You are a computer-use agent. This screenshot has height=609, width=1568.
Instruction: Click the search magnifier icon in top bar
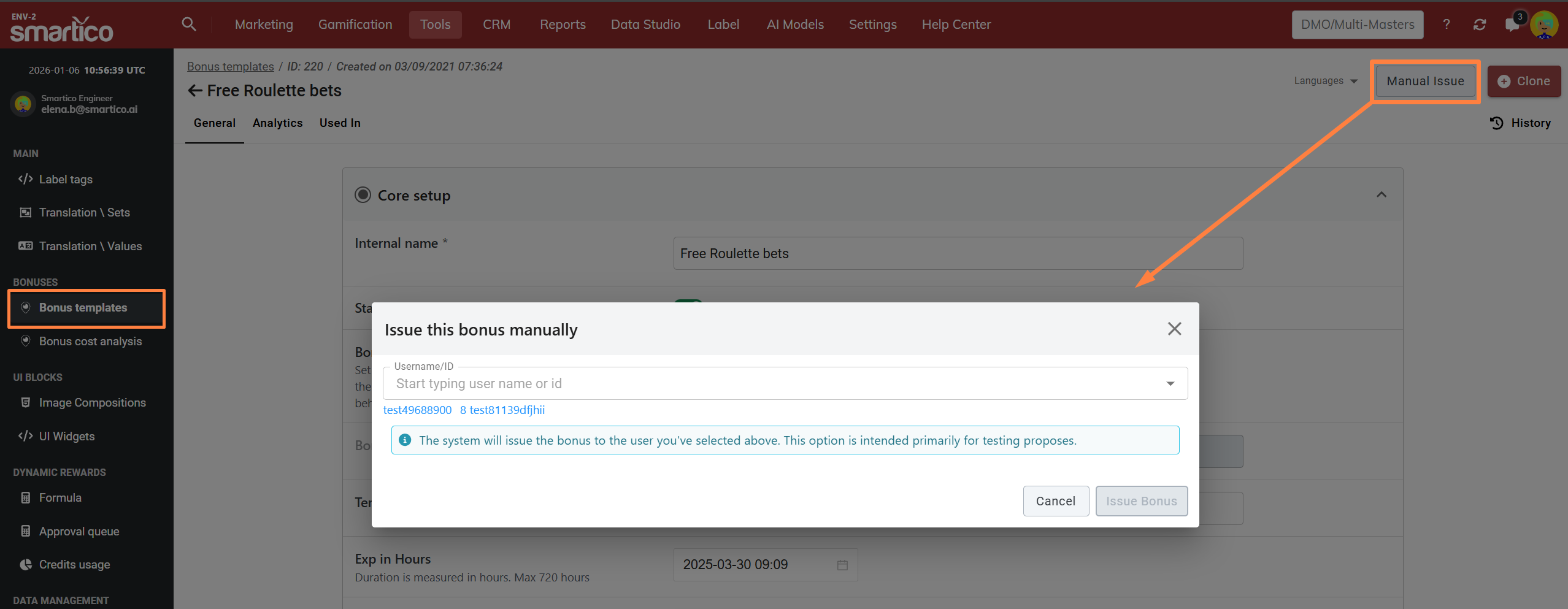189,25
